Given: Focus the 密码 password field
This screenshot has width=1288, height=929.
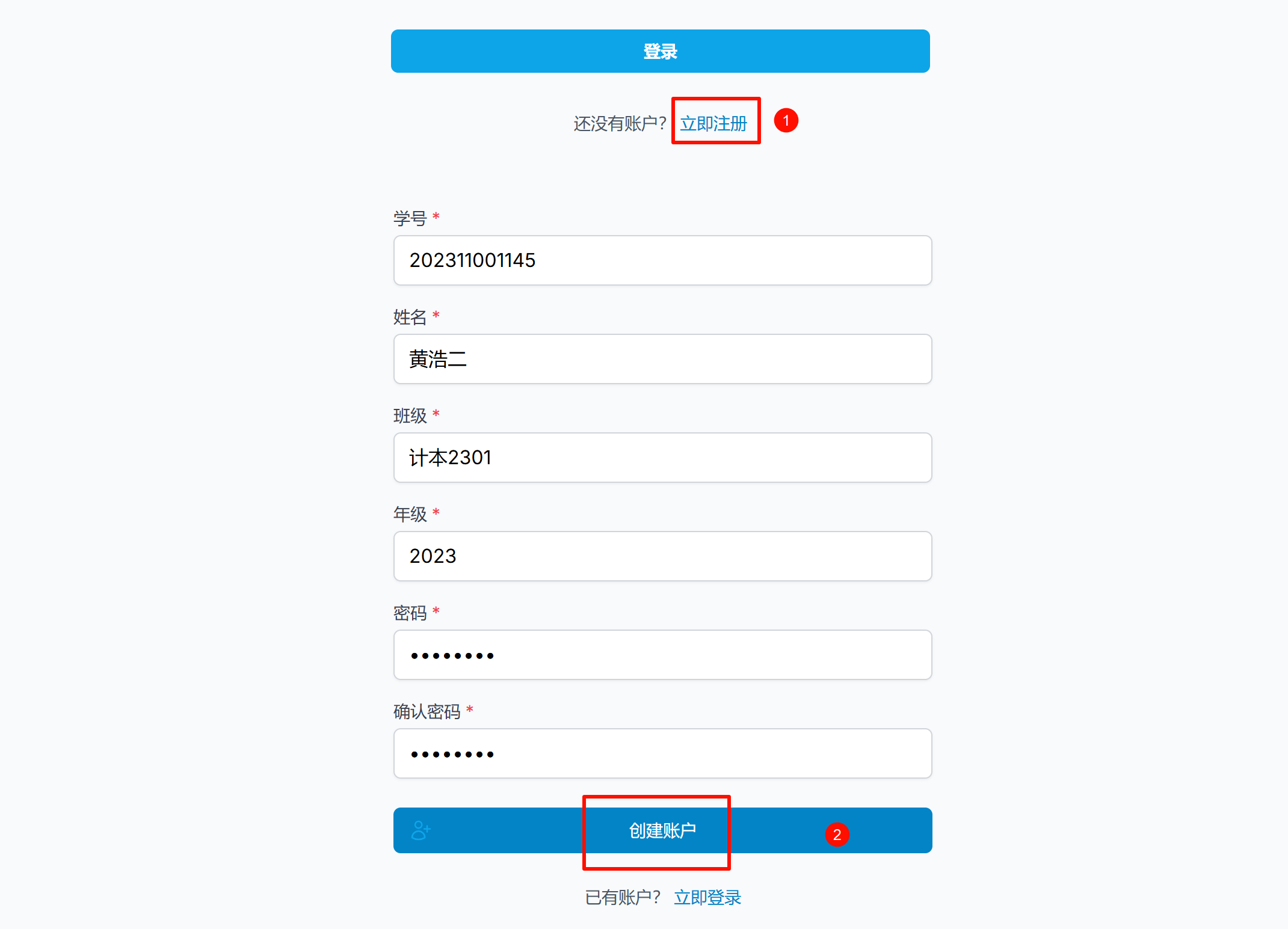Looking at the screenshot, I should pos(662,655).
